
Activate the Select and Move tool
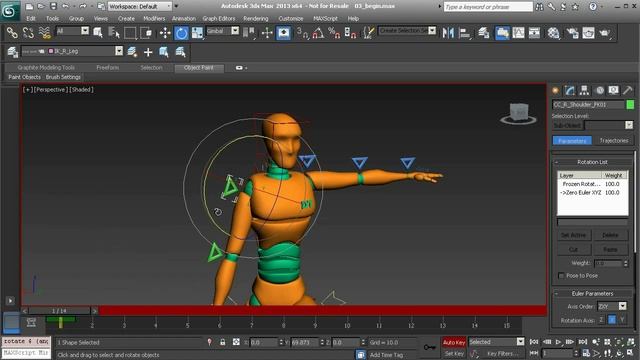pos(165,32)
